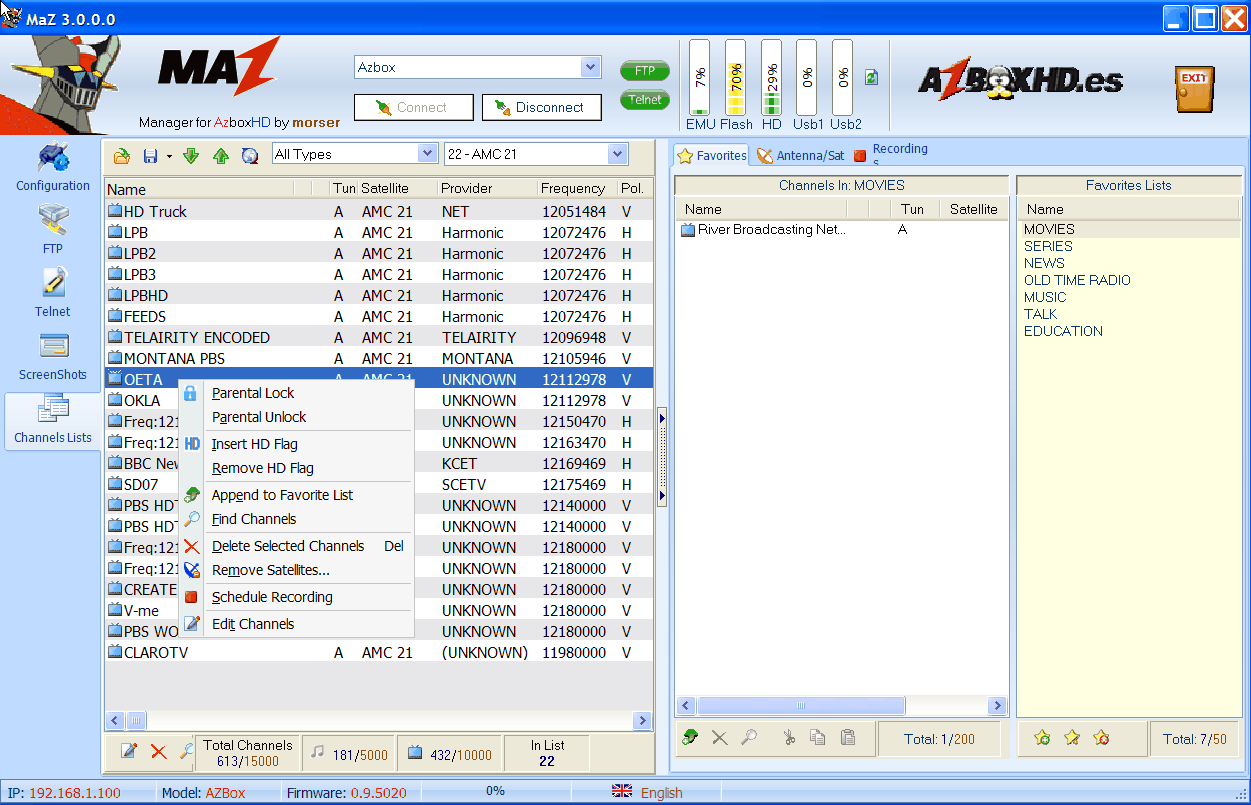Click the gray magnifier icon below MOVIES list

pos(749,738)
